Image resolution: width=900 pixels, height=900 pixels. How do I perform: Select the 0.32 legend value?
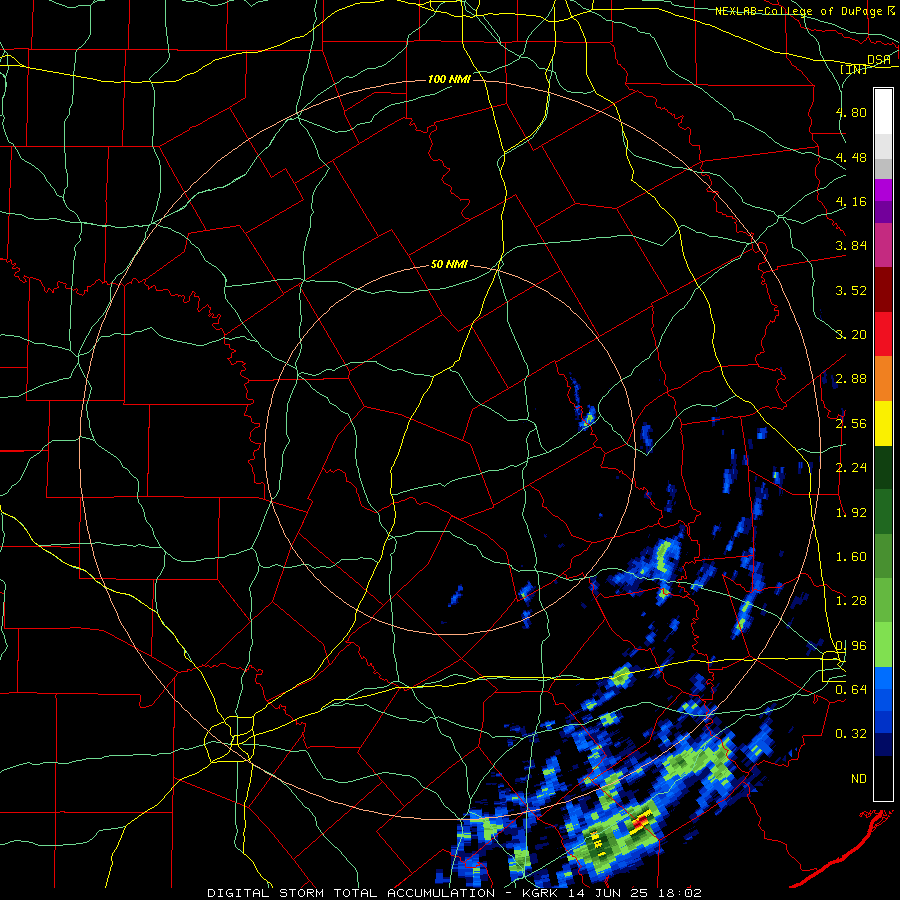(x=851, y=734)
